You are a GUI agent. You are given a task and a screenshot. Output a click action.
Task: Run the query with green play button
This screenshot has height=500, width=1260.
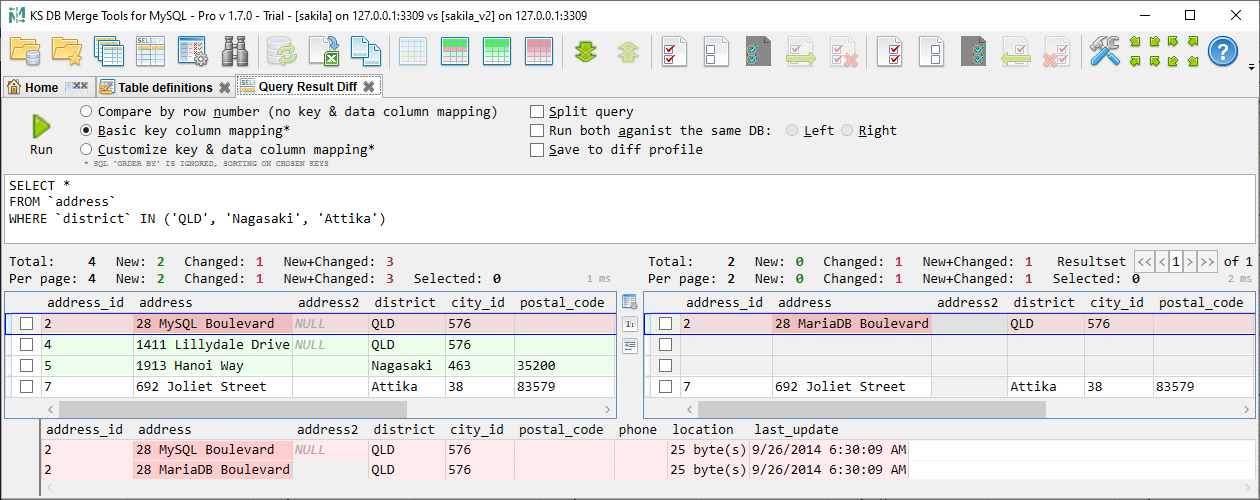[x=41, y=127]
